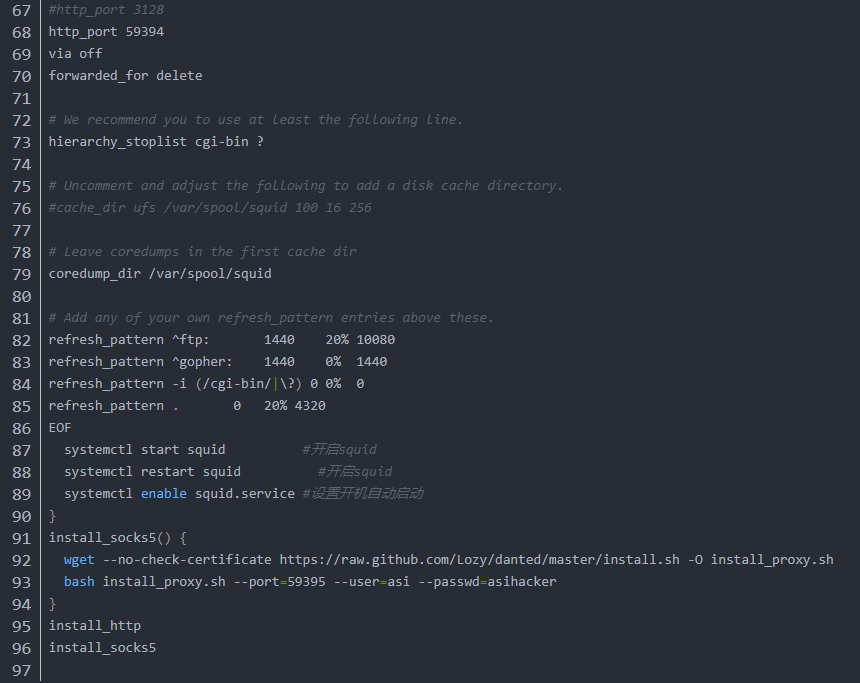The width and height of the screenshot is (860, 683).
Task: Click the --passwd=asihacker argument
Action: coord(488,582)
